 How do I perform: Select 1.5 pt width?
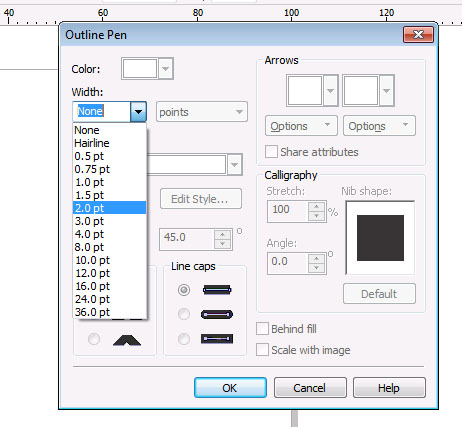coord(109,195)
